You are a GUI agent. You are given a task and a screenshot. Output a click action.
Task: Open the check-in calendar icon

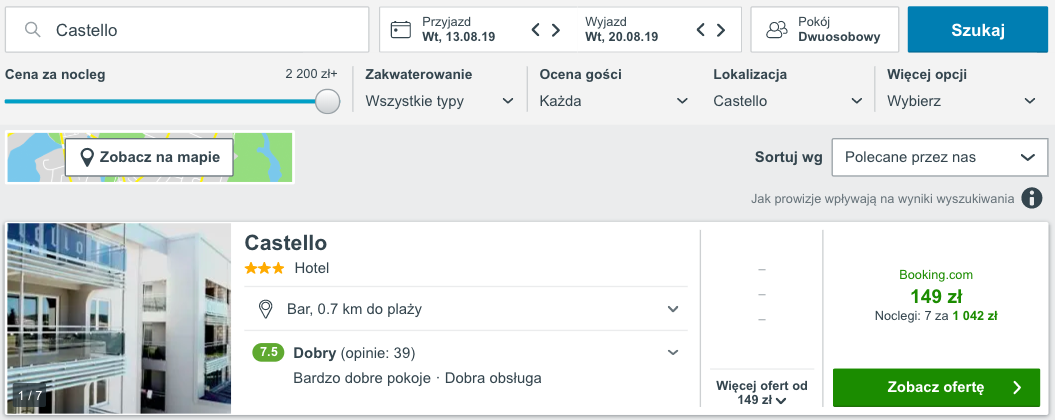pyautogui.click(x=401, y=30)
